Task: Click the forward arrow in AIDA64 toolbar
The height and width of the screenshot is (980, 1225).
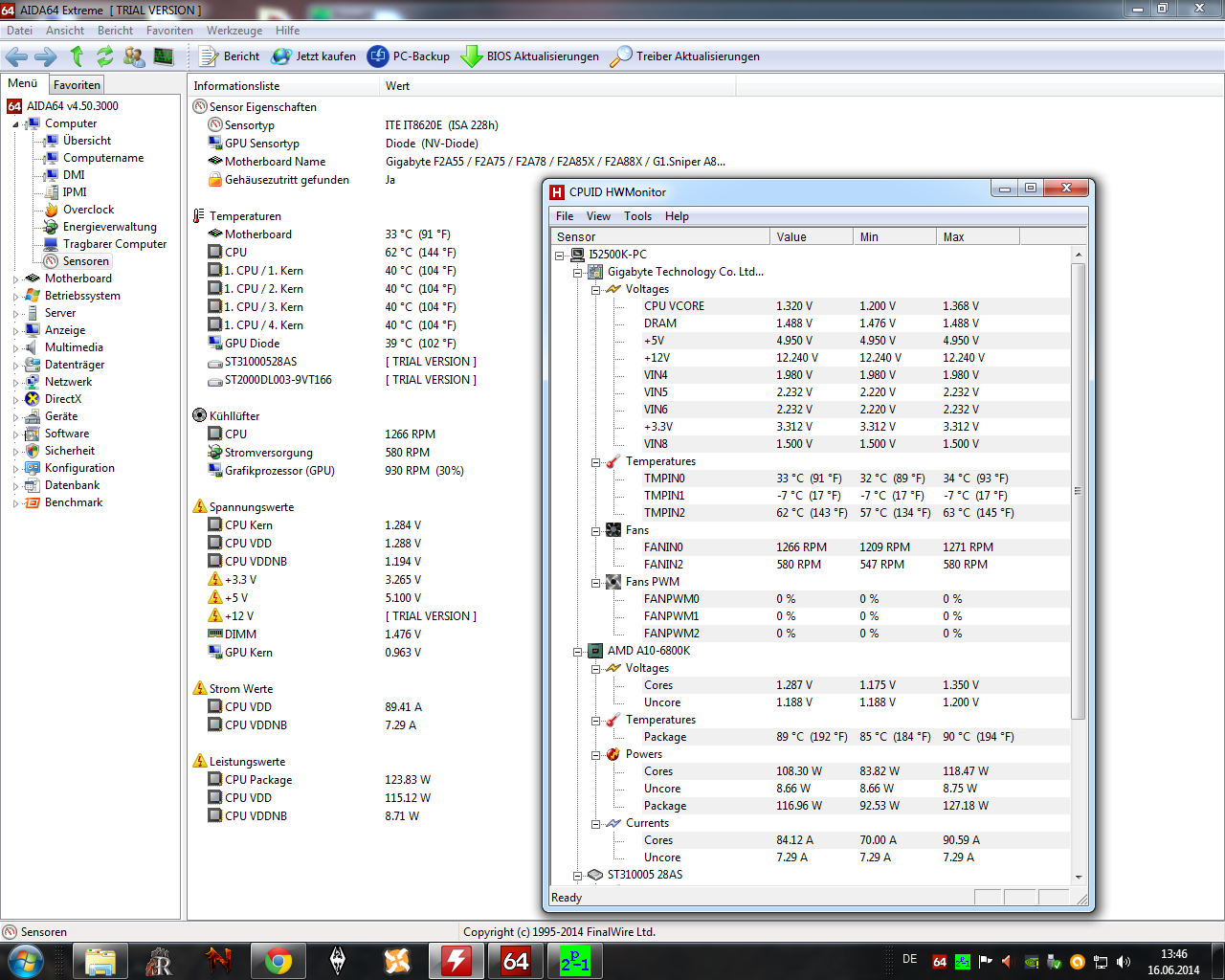Action: coord(46,56)
